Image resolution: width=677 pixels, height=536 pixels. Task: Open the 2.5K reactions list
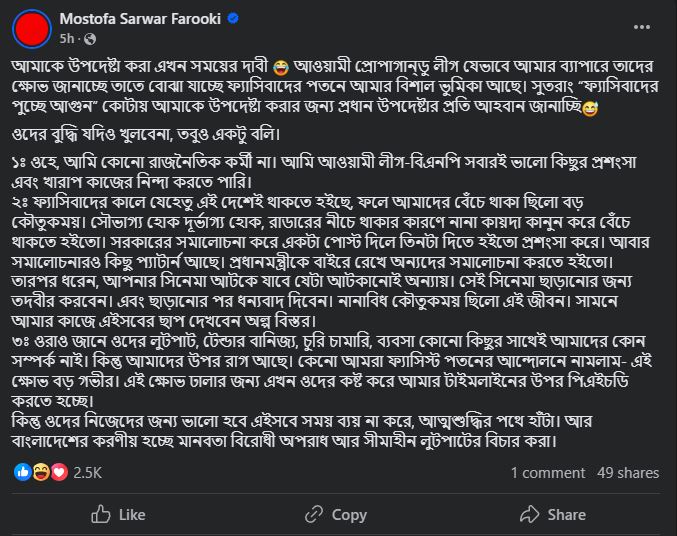click(88, 472)
